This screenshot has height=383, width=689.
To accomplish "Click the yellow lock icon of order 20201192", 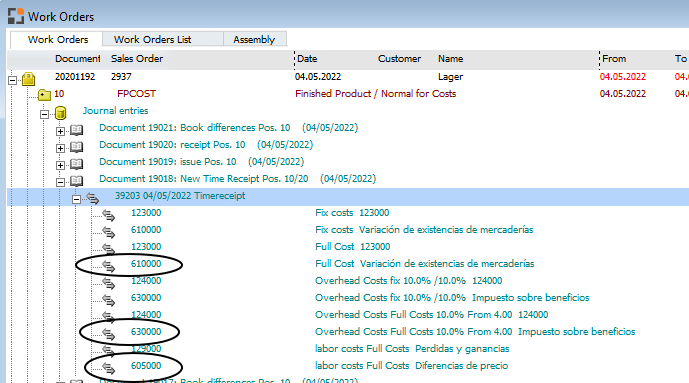I will (x=29, y=79).
